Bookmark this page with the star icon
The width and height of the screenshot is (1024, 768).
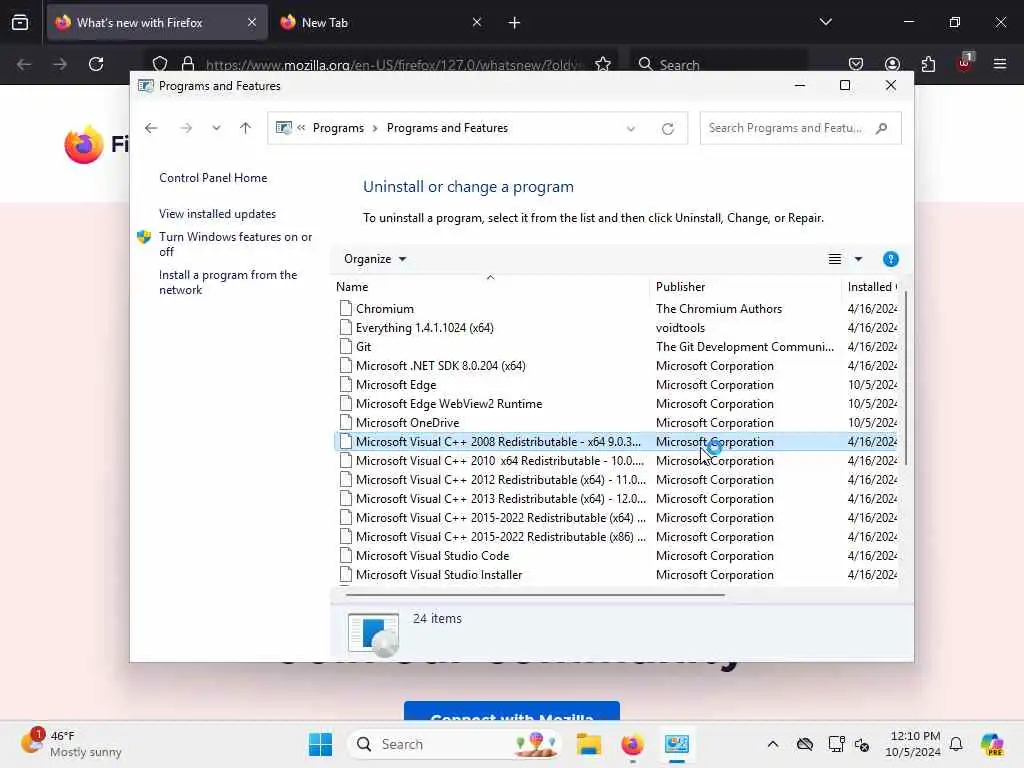pos(603,64)
